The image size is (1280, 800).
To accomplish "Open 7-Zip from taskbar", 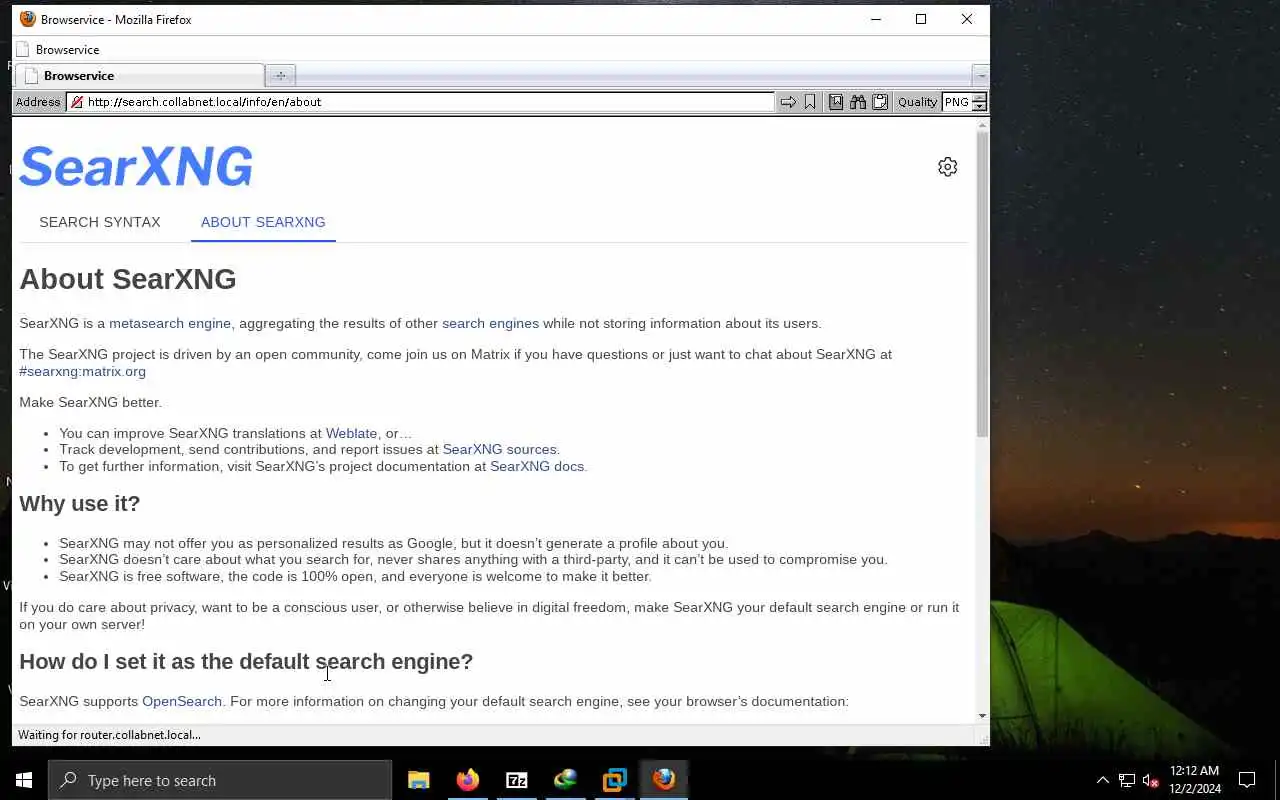I will point(517,780).
